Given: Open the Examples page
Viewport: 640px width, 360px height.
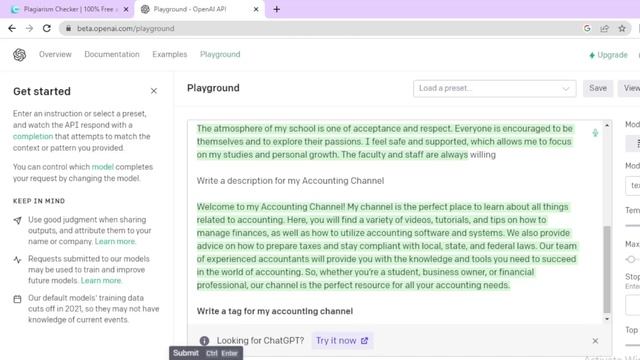Looking at the screenshot, I should (x=169, y=54).
